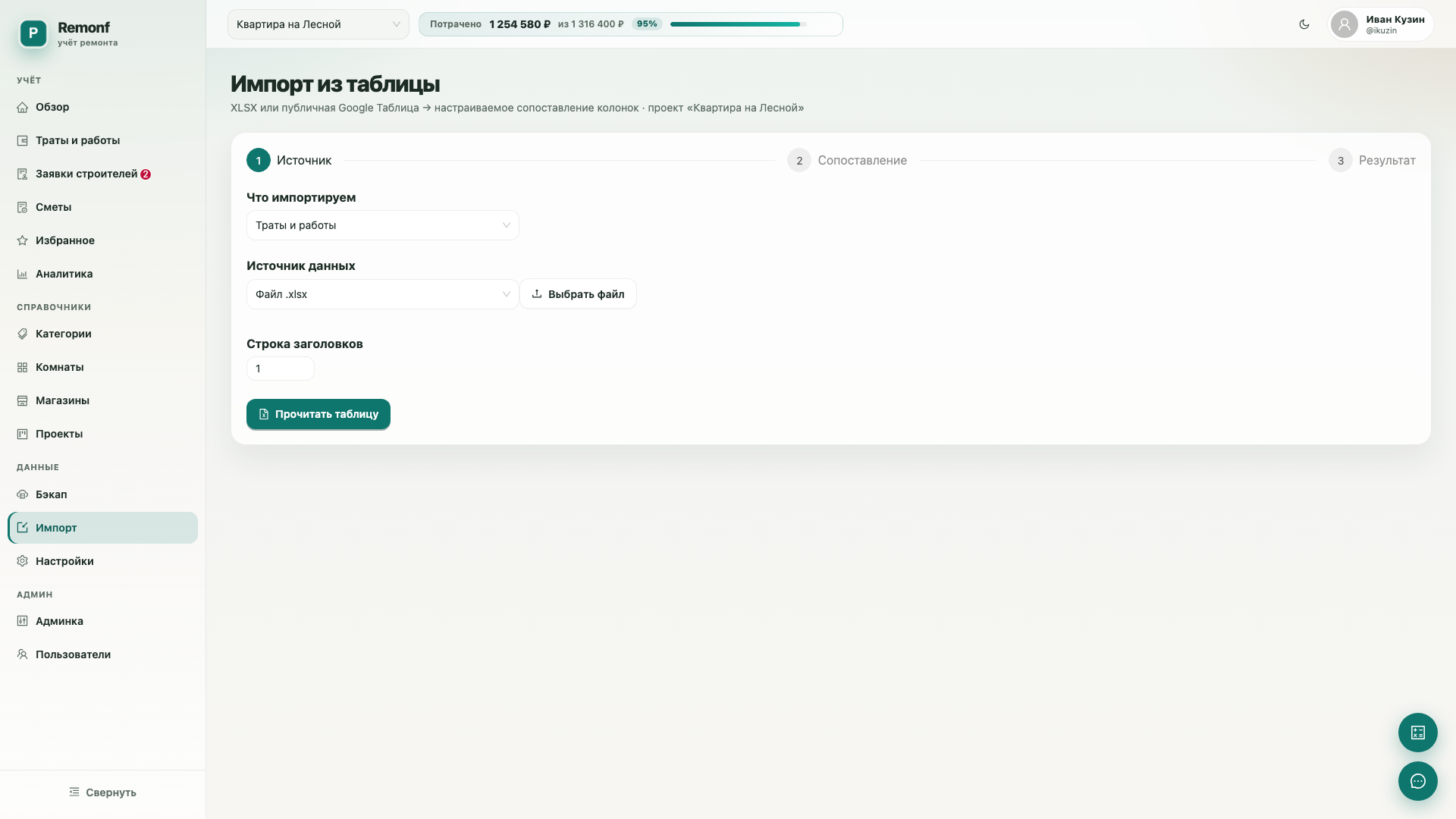Open the floating calculator button

tap(1418, 733)
